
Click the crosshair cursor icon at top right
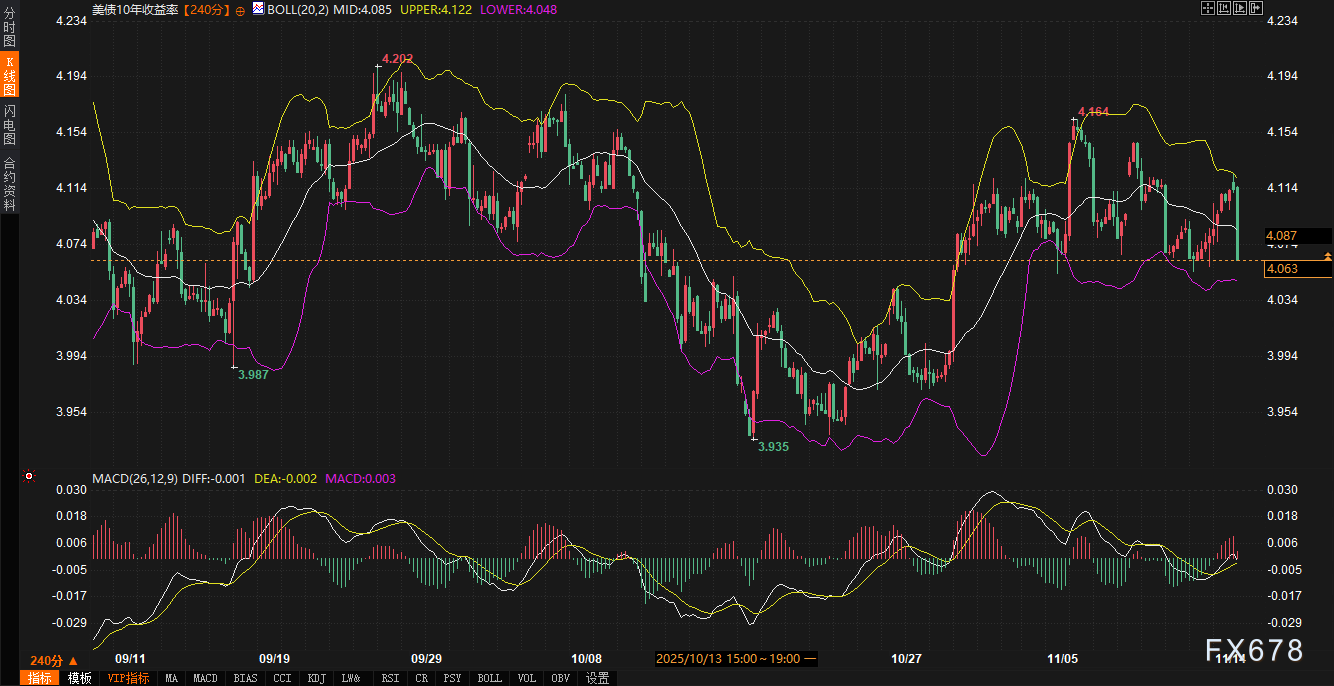(1207, 8)
